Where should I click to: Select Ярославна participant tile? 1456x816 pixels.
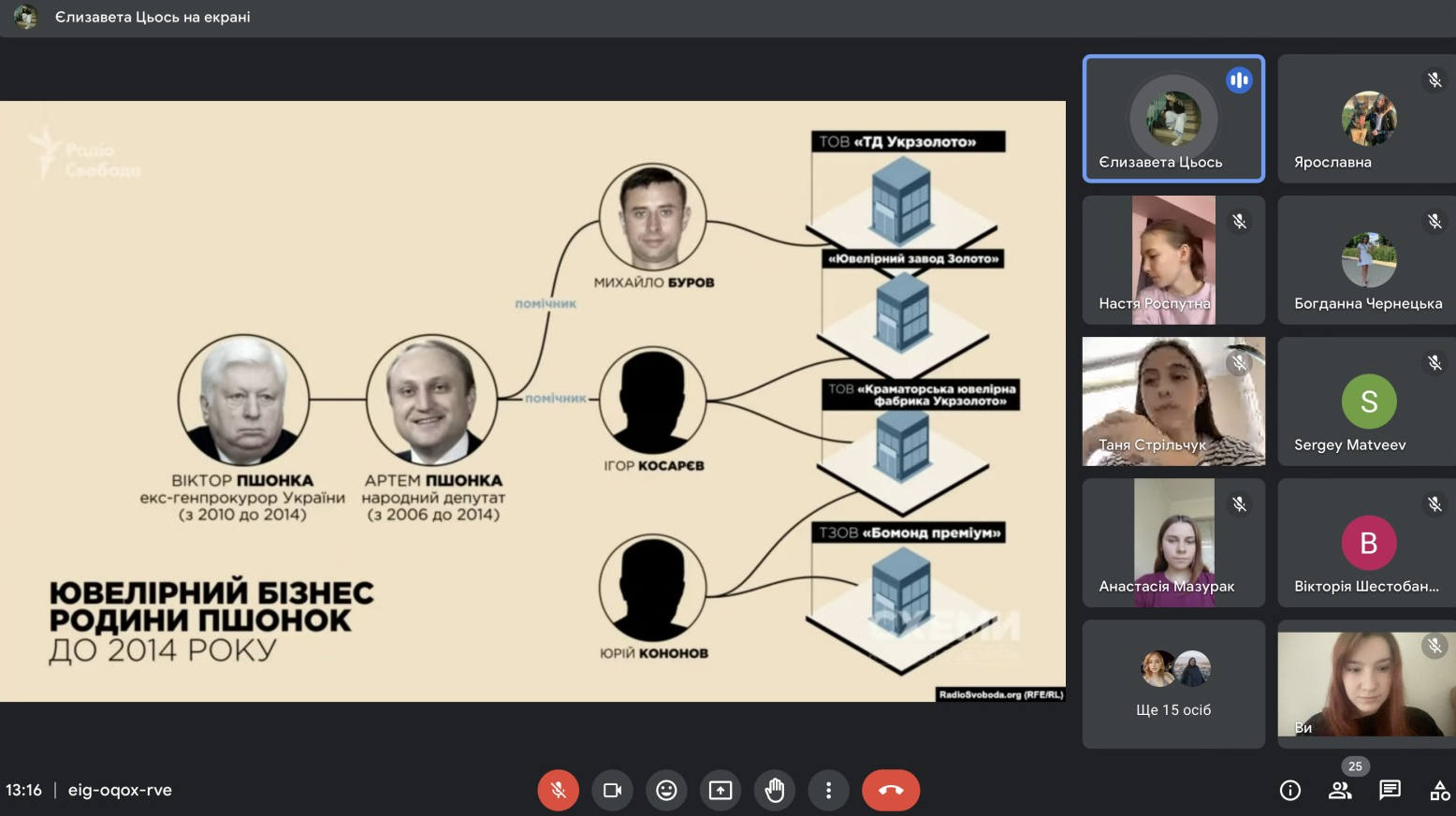pos(1367,119)
